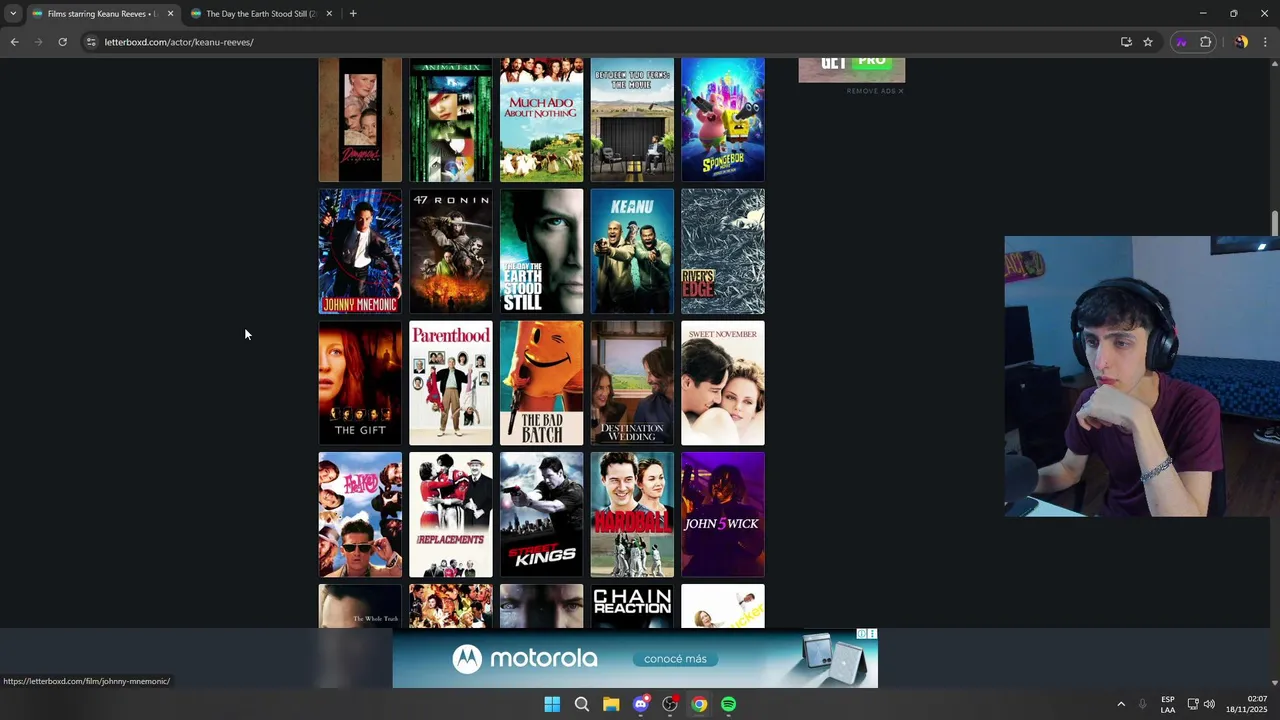Screen dimensions: 1280x720
Task: Open the Much Ado About Nothing poster
Action: point(541,120)
